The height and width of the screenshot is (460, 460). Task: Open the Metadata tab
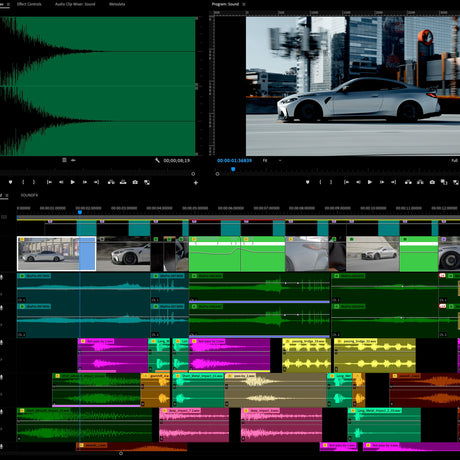point(117,4)
